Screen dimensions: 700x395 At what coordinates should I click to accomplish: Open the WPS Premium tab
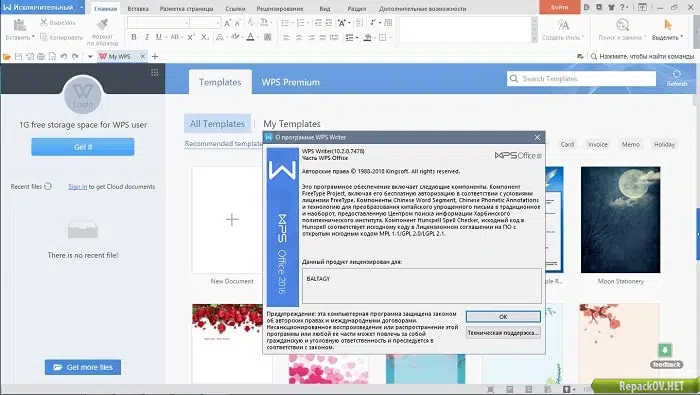coord(291,82)
